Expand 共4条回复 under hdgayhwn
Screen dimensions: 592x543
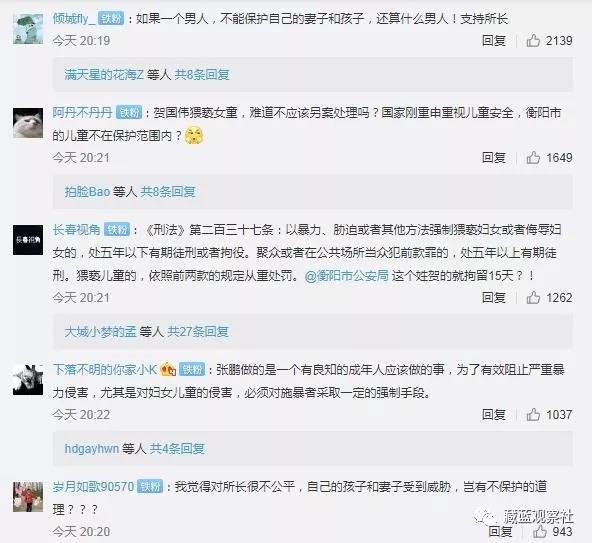(x=177, y=449)
